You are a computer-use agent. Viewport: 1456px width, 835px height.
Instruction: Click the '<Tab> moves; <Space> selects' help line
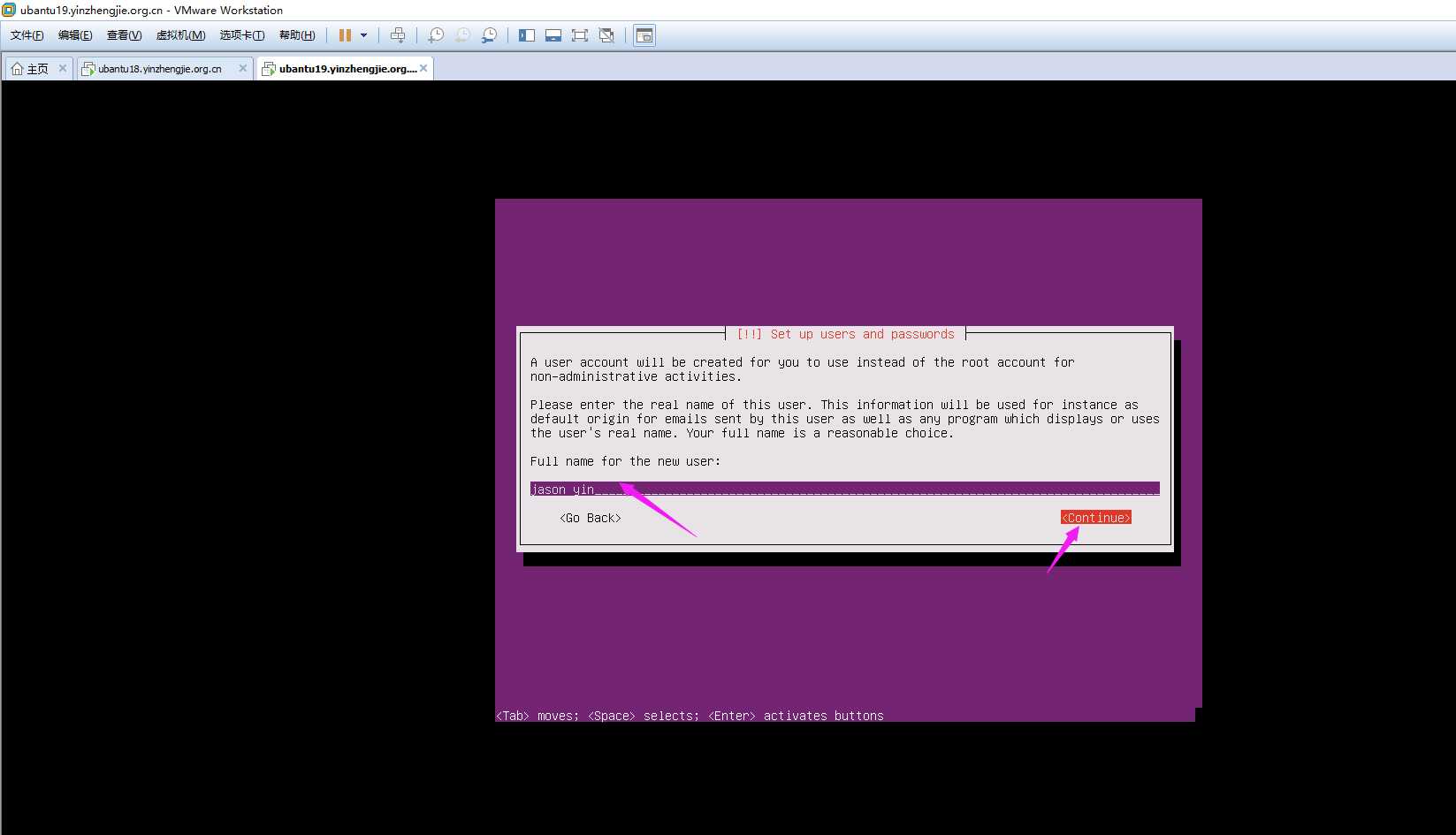(690, 716)
